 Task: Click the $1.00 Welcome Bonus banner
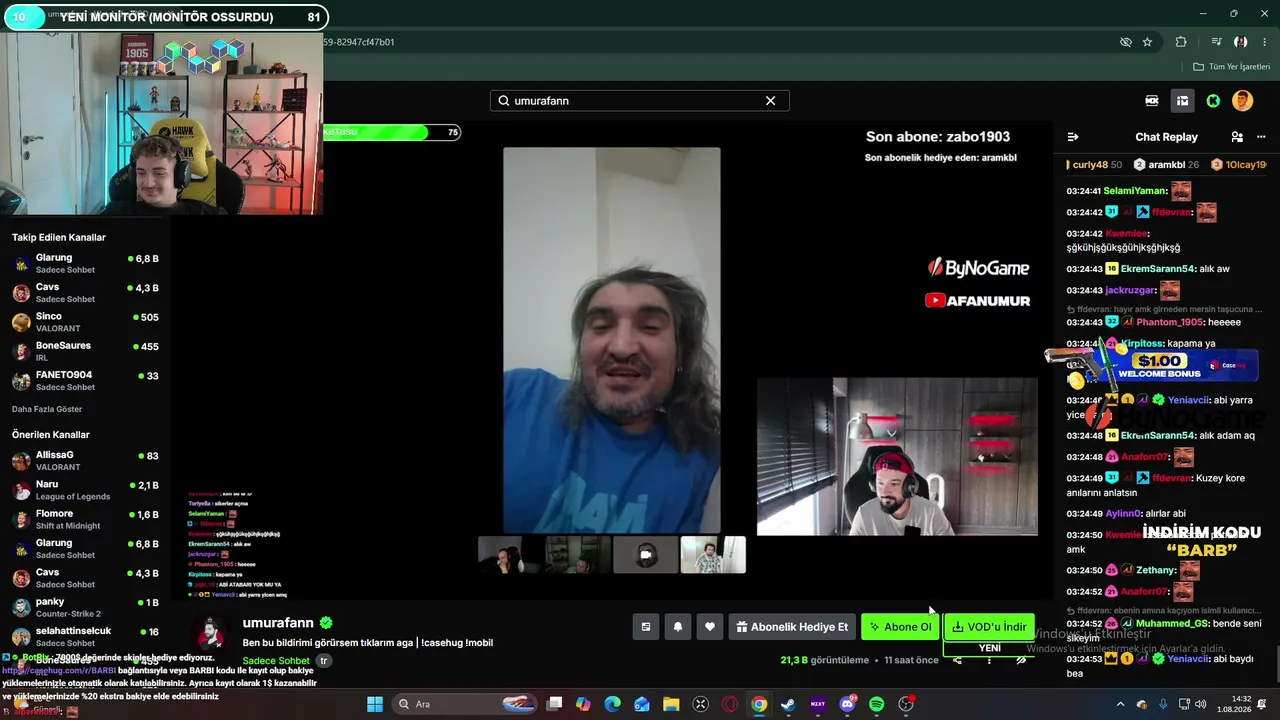tap(1158, 364)
